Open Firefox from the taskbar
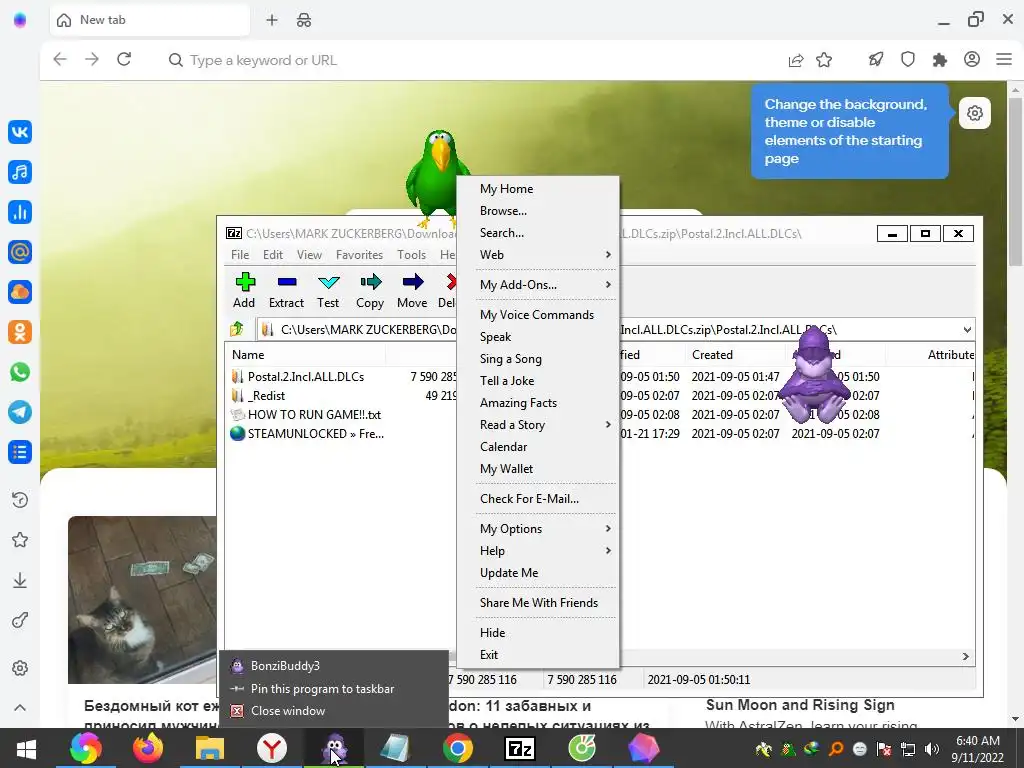This screenshot has height=768, width=1024. pyautogui.click(x=148, y=748)
